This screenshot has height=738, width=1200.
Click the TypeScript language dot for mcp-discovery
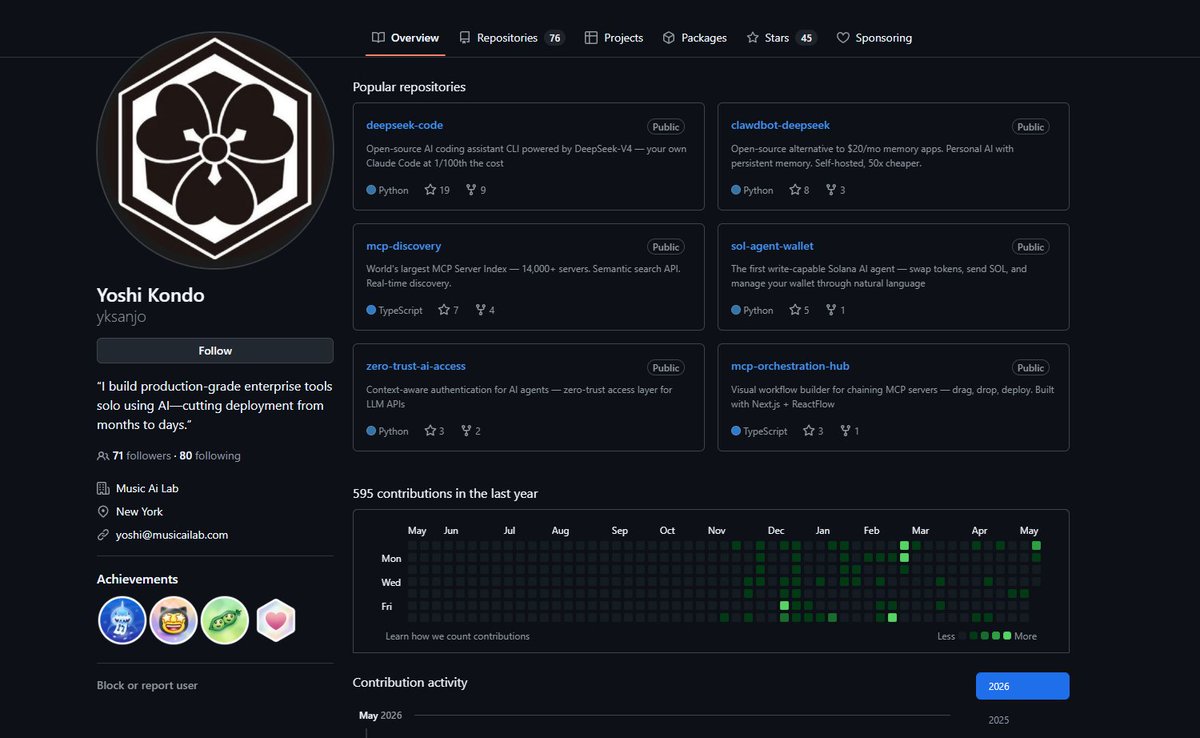click(371, 310)
